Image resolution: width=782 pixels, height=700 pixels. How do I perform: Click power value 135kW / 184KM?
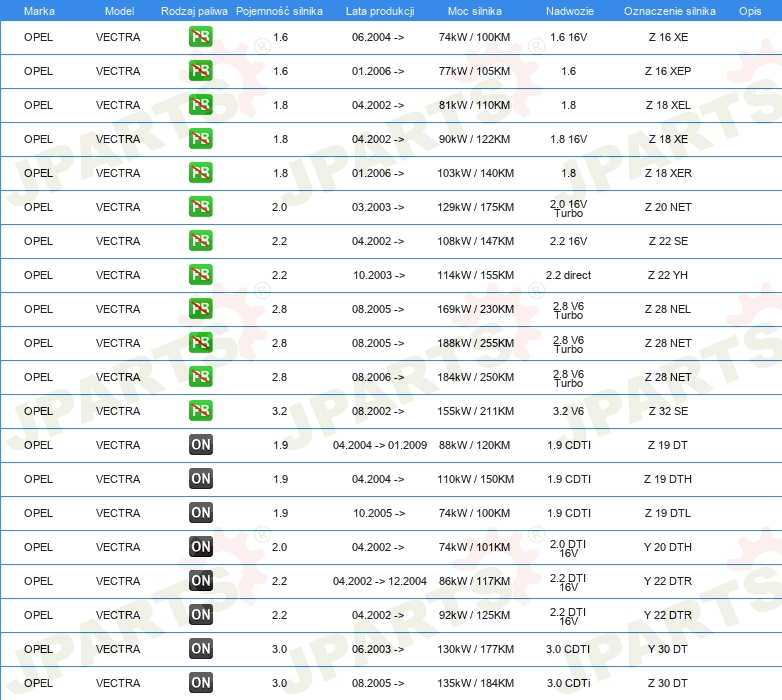click(475, 683)
